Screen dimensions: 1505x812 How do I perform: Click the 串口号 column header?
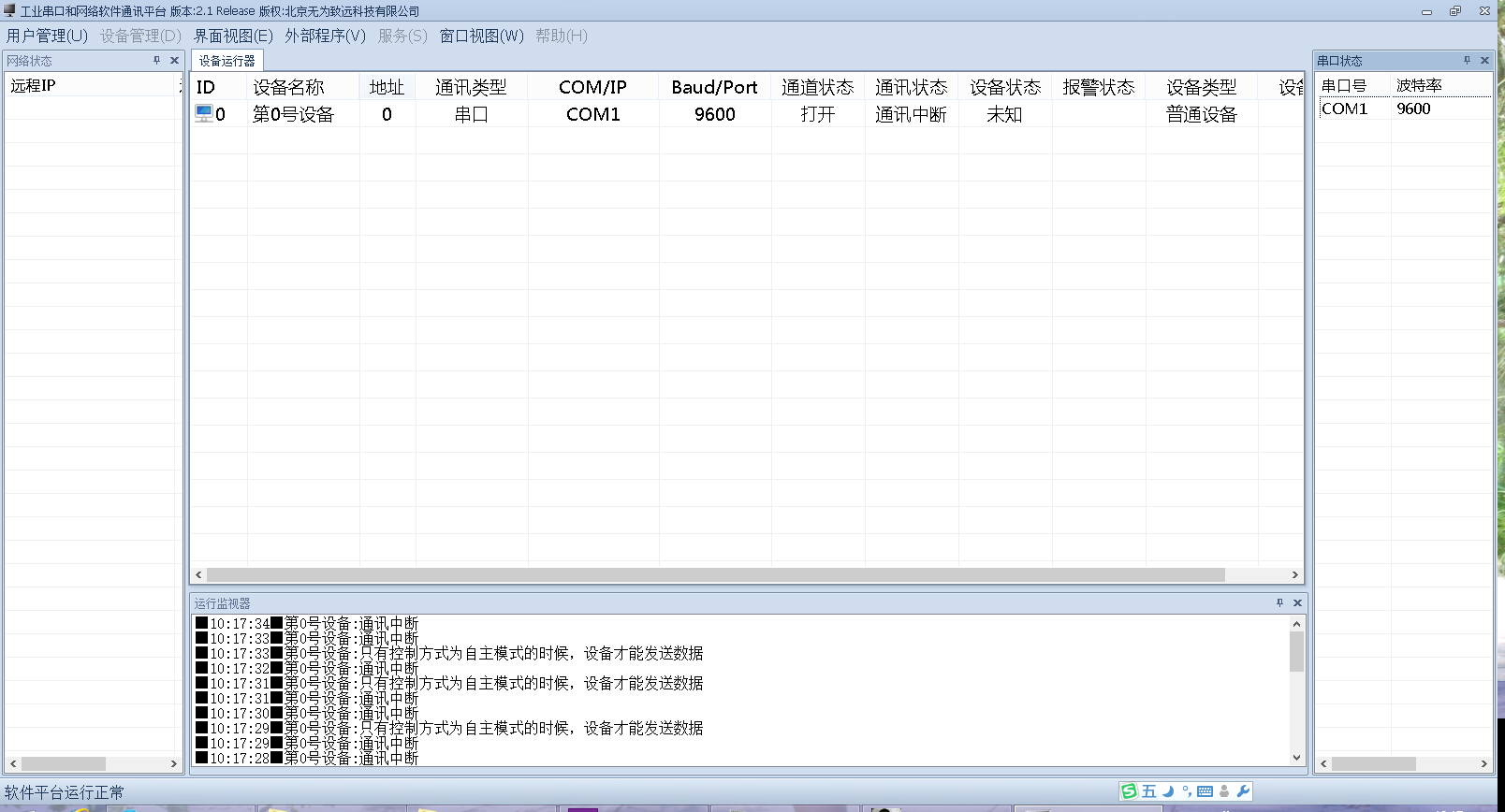[x=1354, y=85]
